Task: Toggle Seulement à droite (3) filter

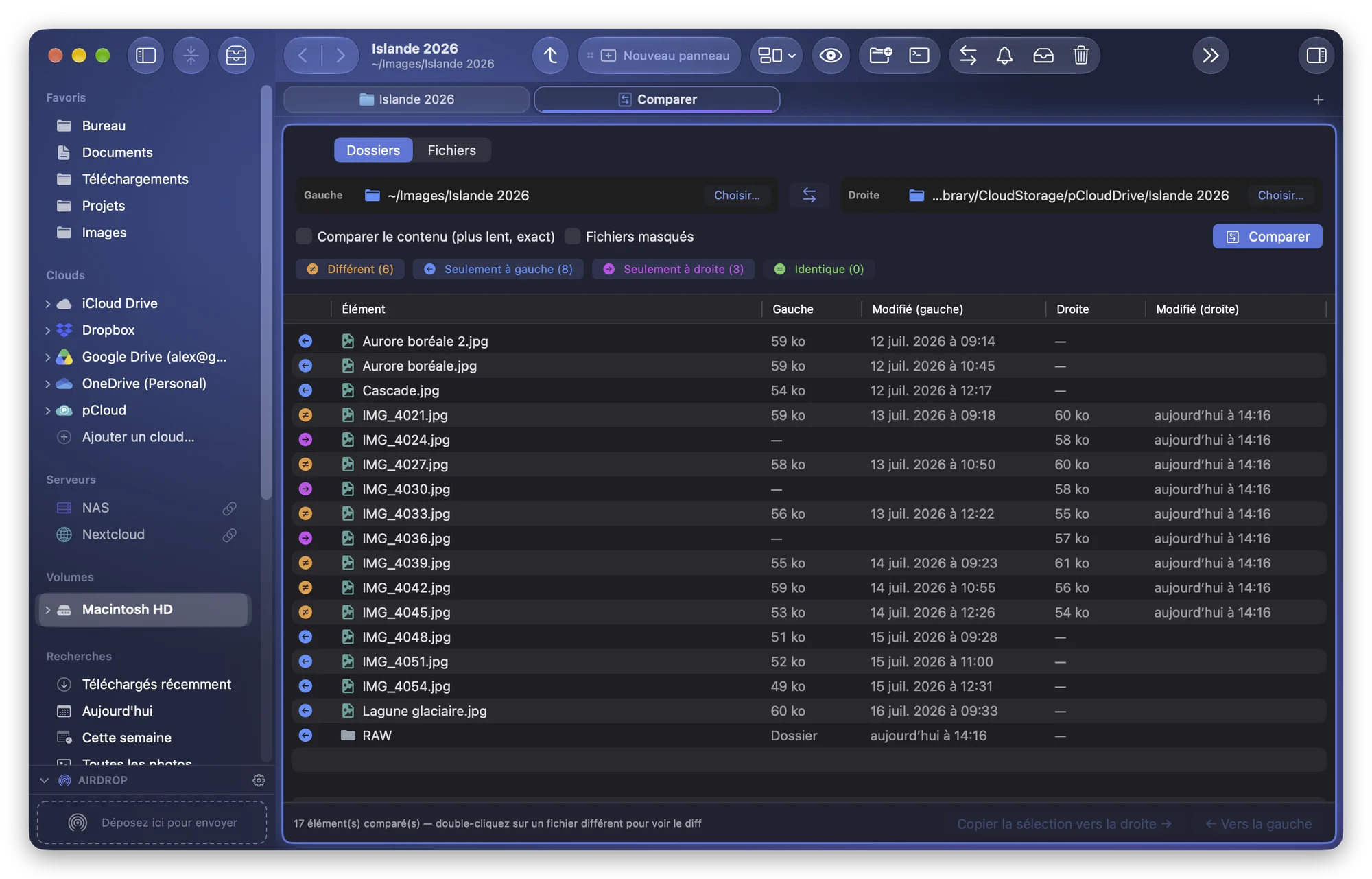Action: (673, 269)
